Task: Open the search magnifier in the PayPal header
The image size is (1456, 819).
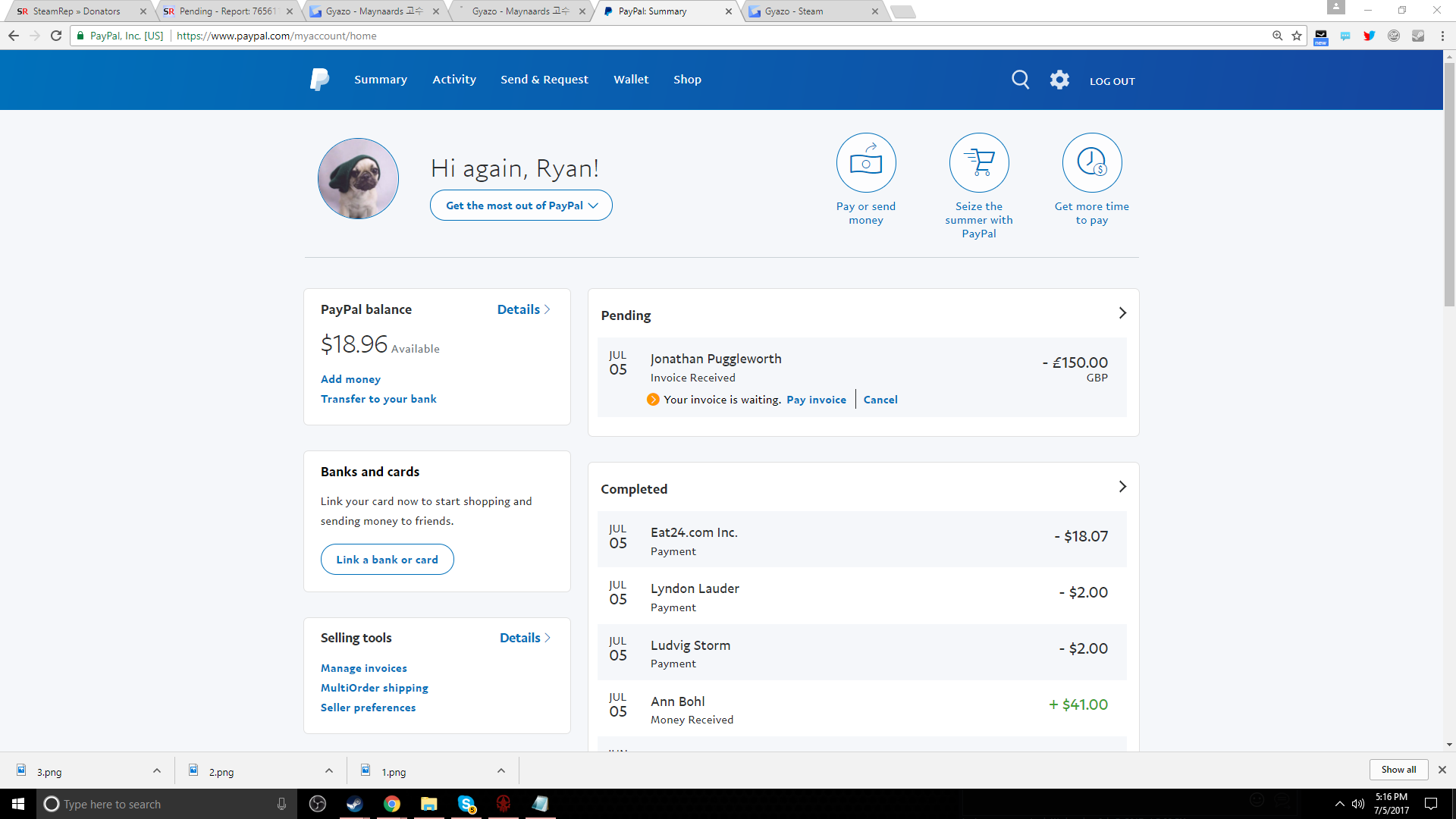Action: point(1021,80)
